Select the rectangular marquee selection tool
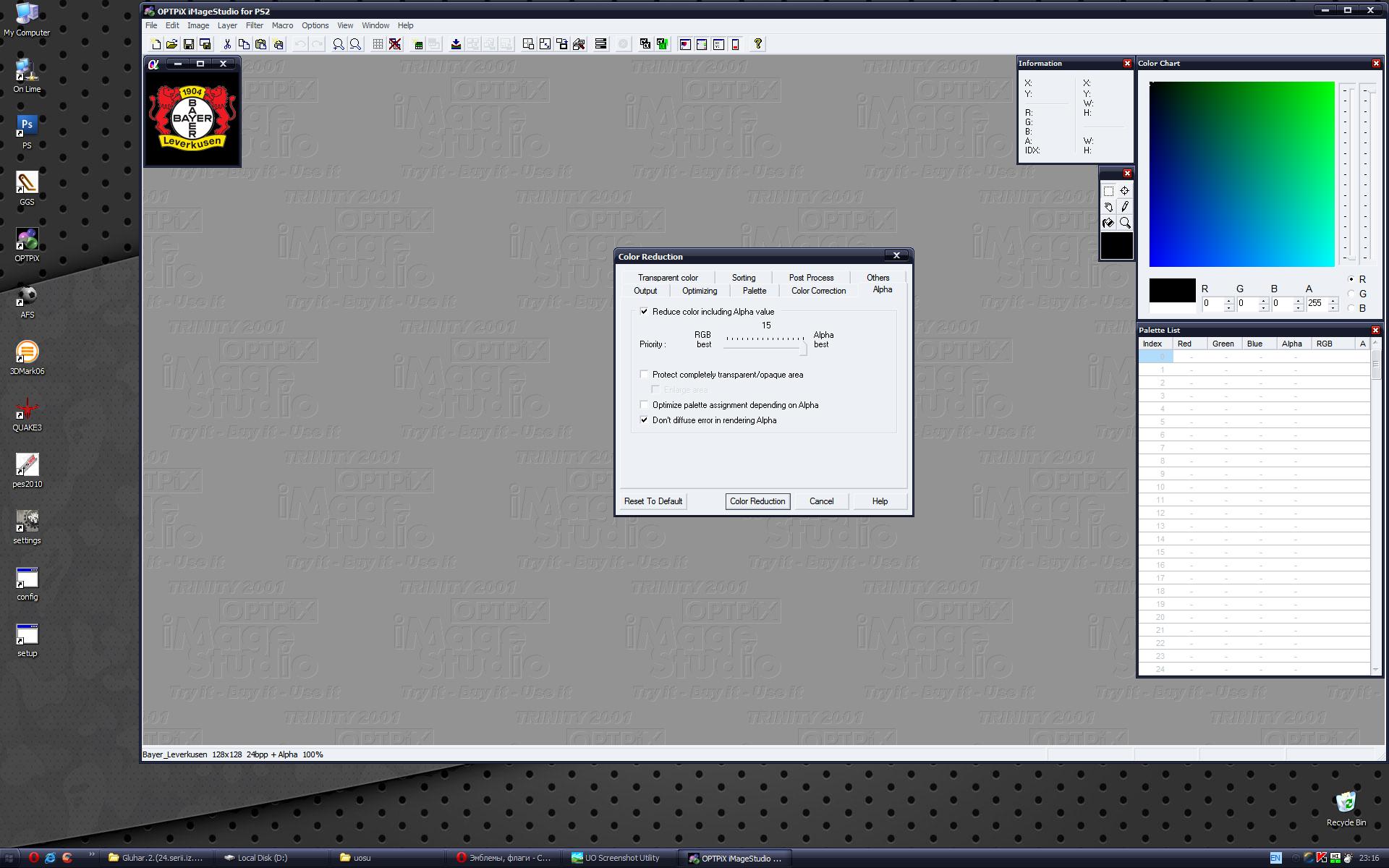Viewport: 1389px width, 868px height. click(1108, 191)
